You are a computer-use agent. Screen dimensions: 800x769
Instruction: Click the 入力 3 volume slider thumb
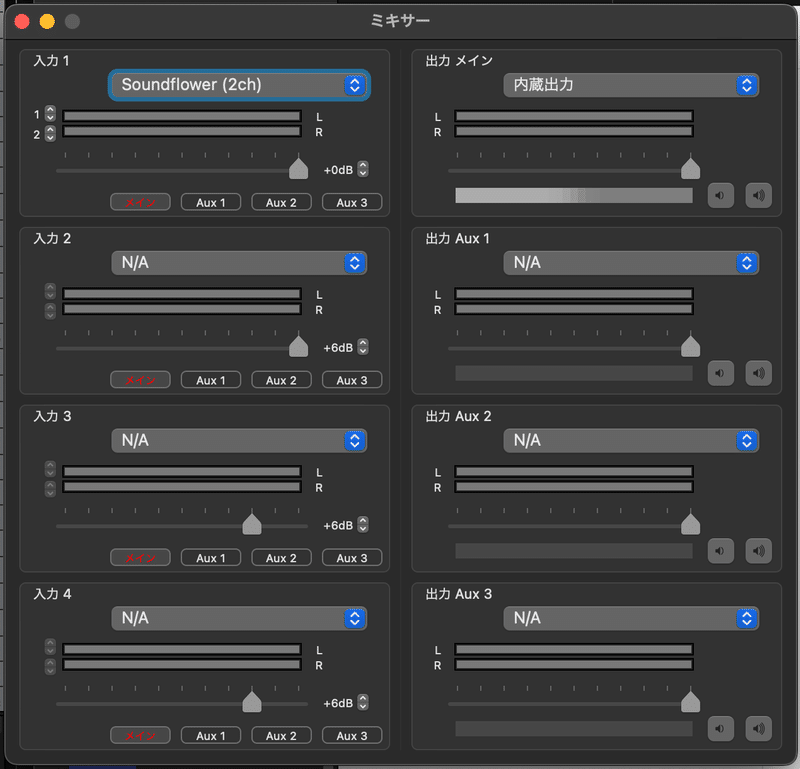click(252, 524)
